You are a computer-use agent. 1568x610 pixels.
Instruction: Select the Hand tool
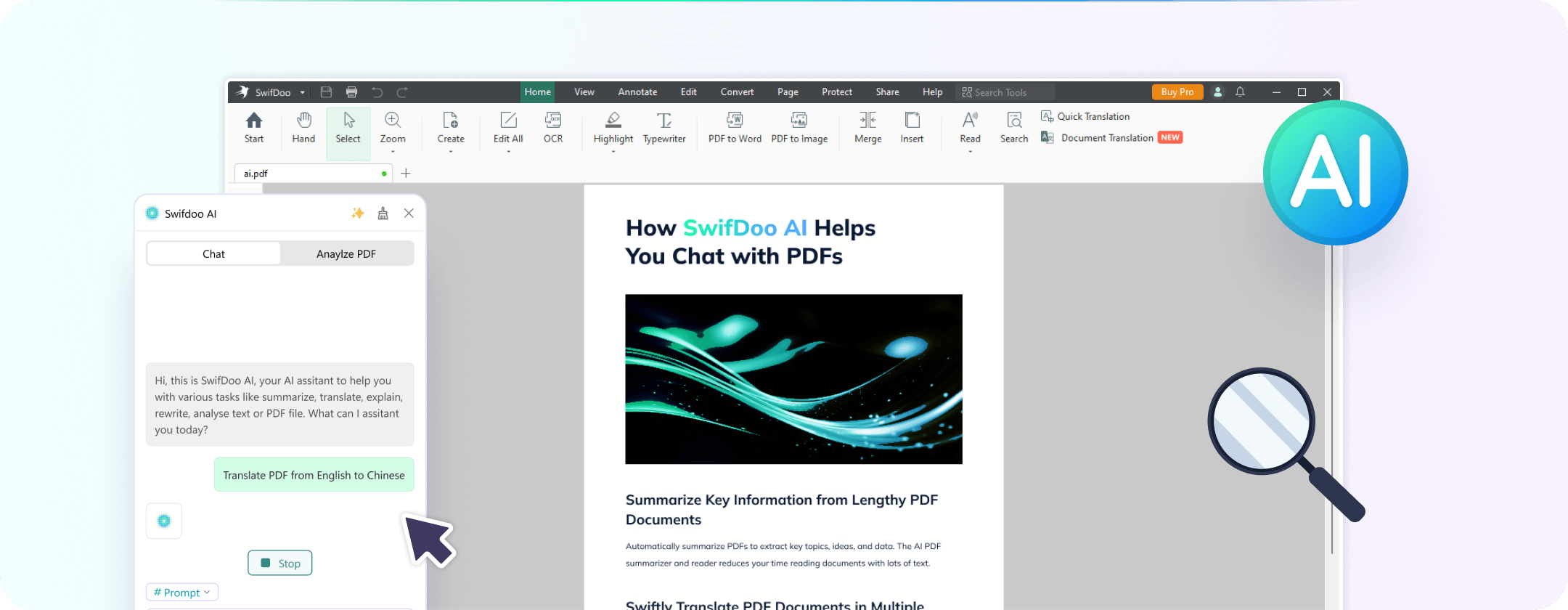coord(303,128)
